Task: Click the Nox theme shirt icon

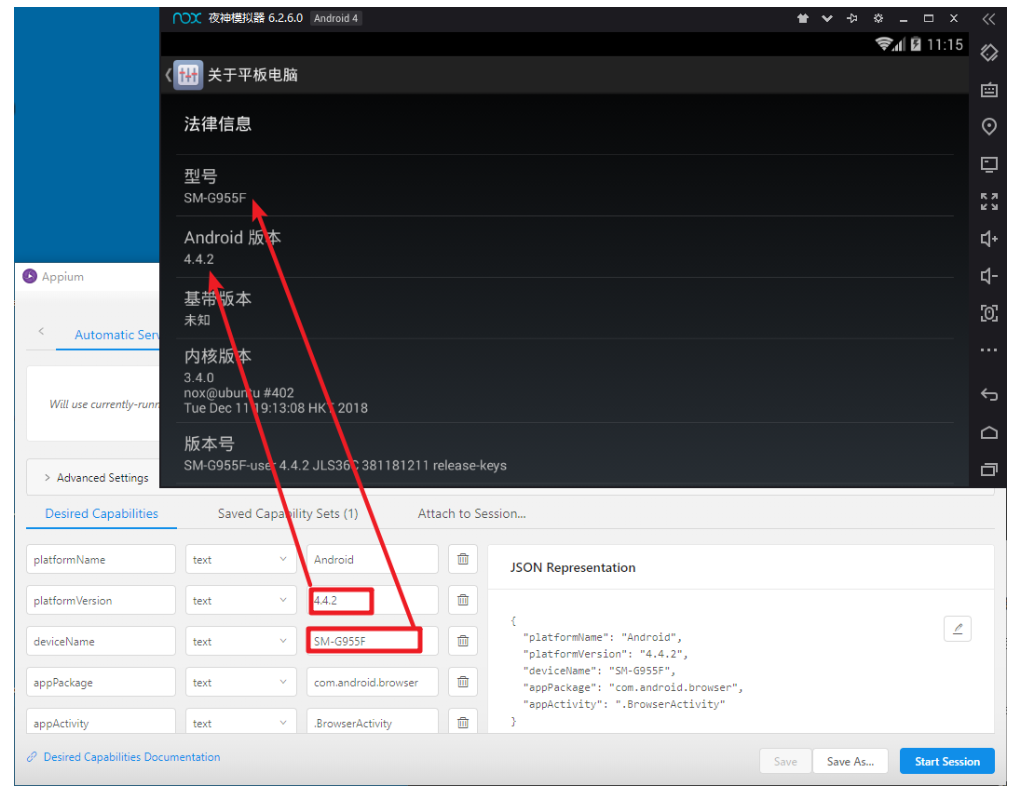Action: [802, 18]
